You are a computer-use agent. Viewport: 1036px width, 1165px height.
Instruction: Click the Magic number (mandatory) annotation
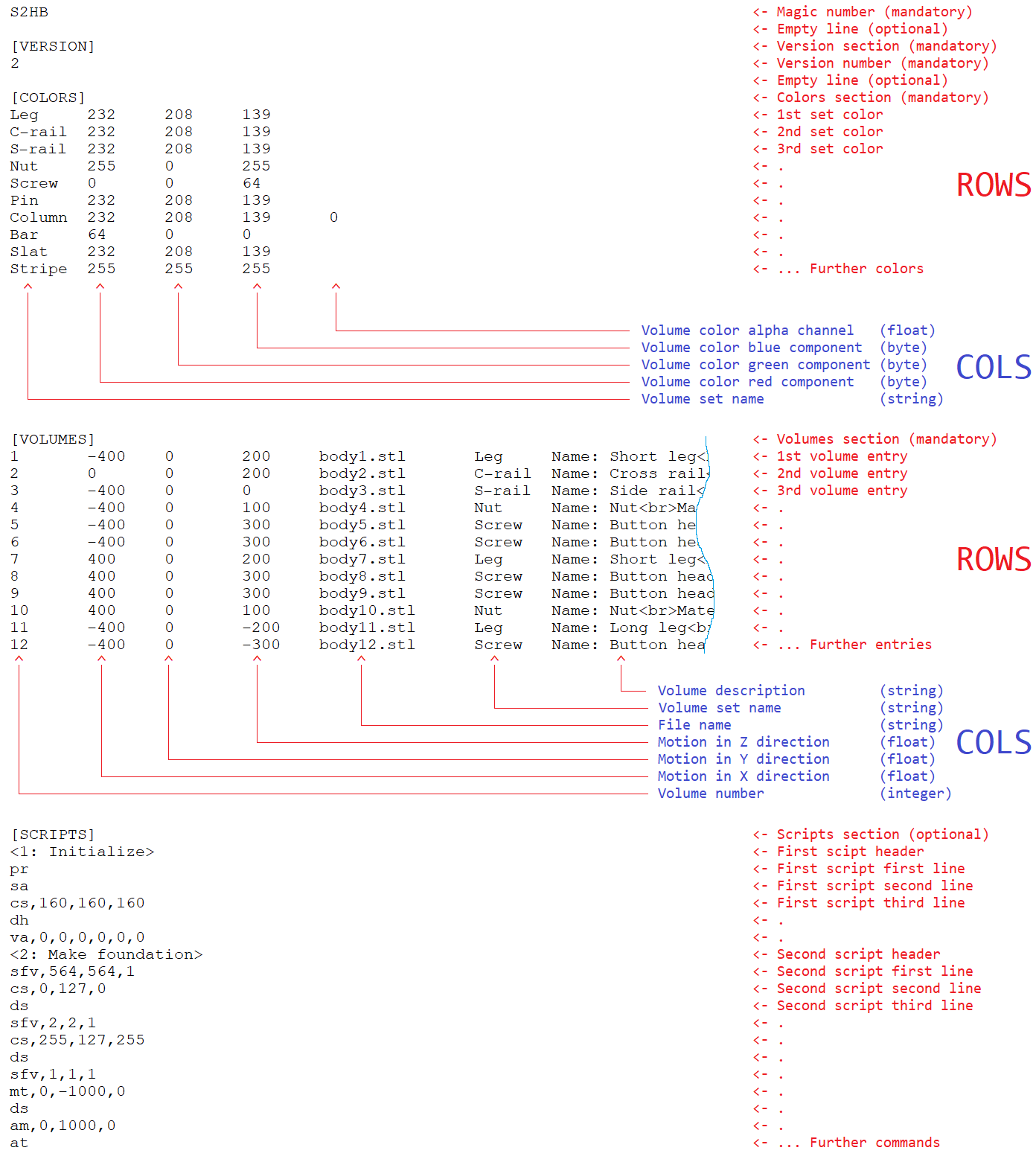(x=874, y=12)
